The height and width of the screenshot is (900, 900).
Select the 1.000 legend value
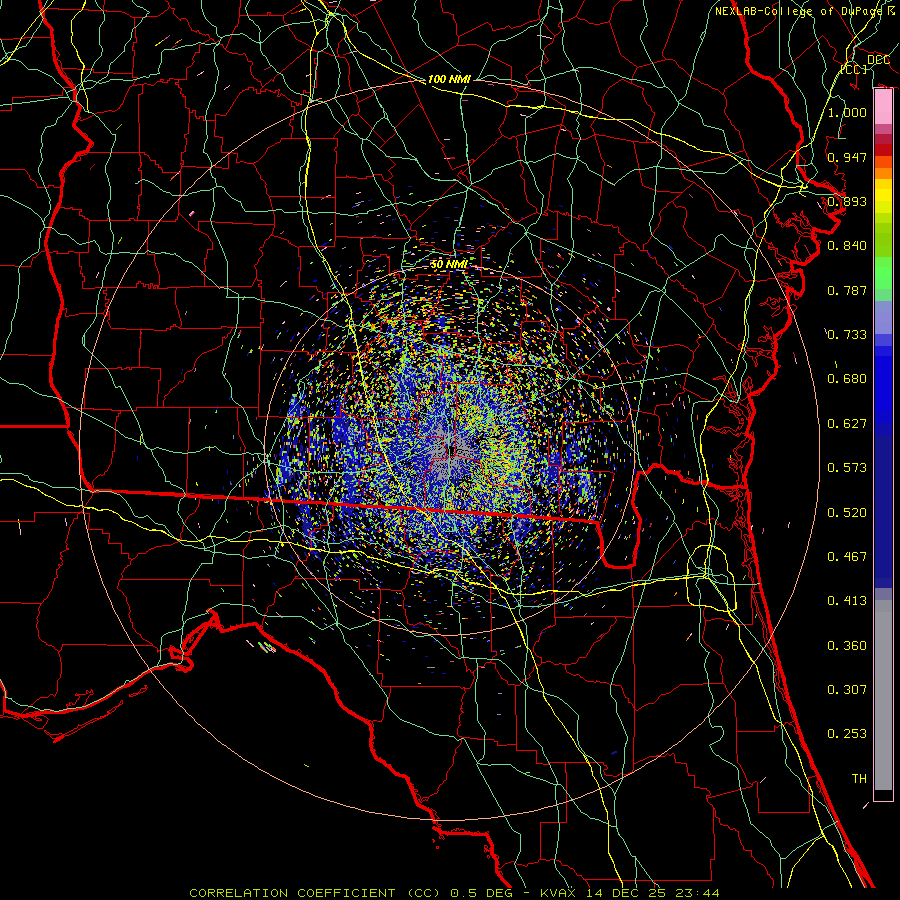[847, 112]
